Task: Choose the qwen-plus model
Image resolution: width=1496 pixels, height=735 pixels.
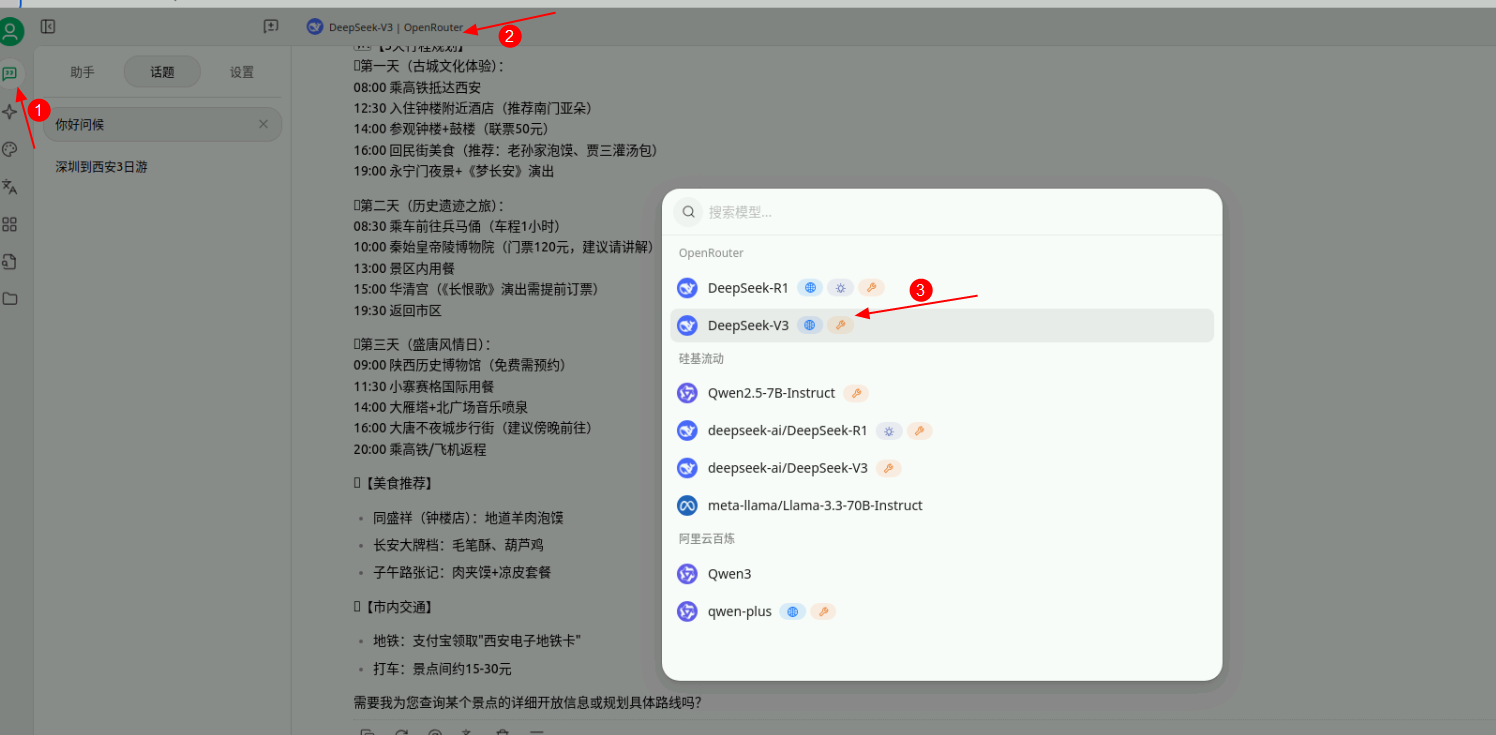Action: (941, 611)
